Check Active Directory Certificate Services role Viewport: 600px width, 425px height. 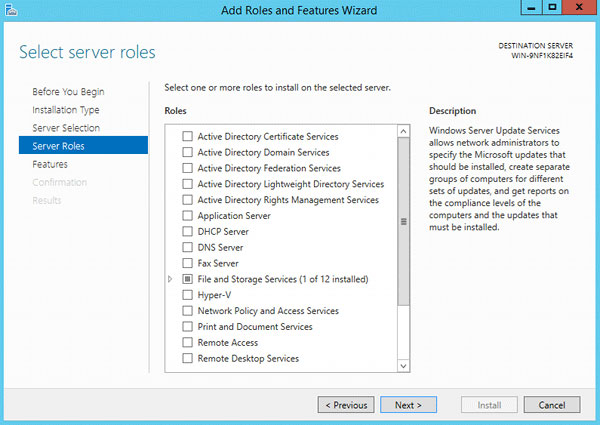tap(188, 137)
